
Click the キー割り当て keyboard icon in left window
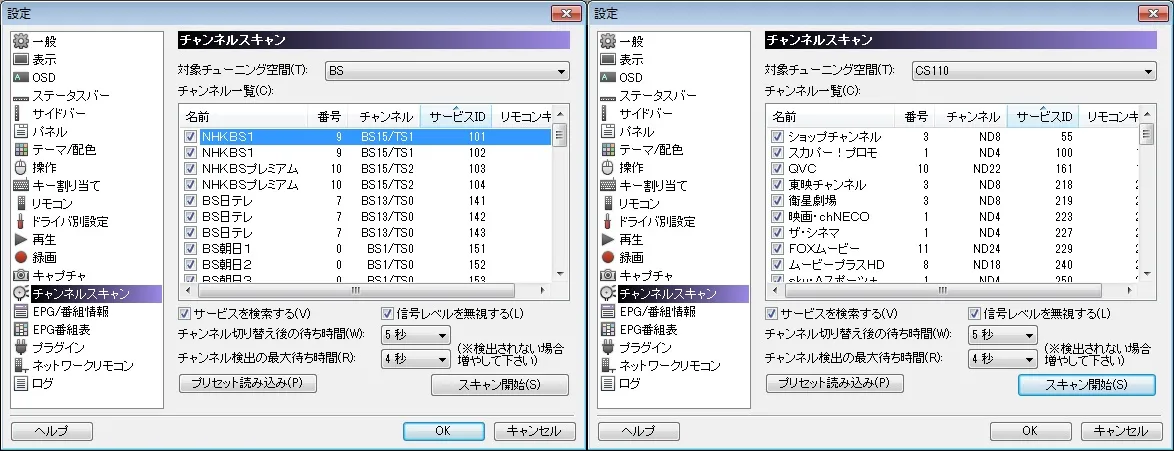click(x=21, y=185)
